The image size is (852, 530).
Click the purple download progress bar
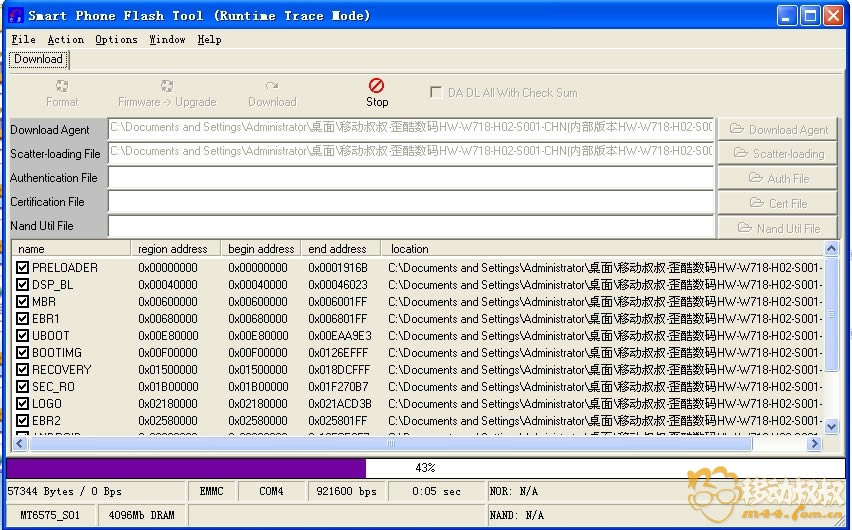pyautogui.click(x=186, y=468)
